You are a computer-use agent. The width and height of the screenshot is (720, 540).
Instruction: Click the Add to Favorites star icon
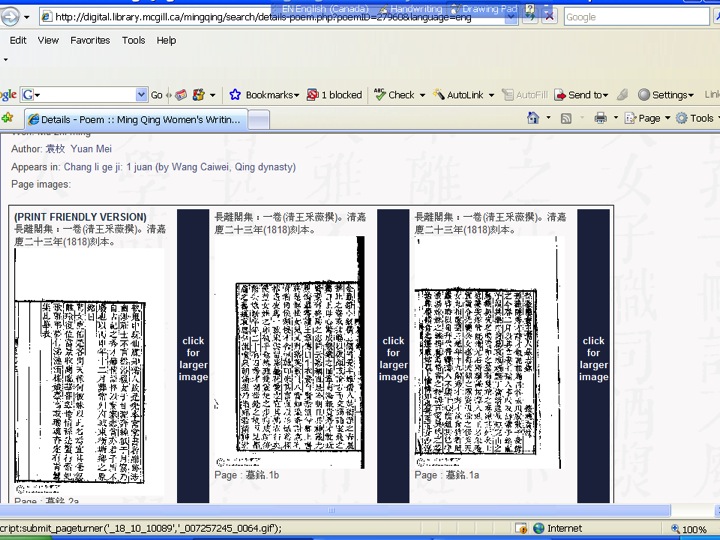point(7,118)
